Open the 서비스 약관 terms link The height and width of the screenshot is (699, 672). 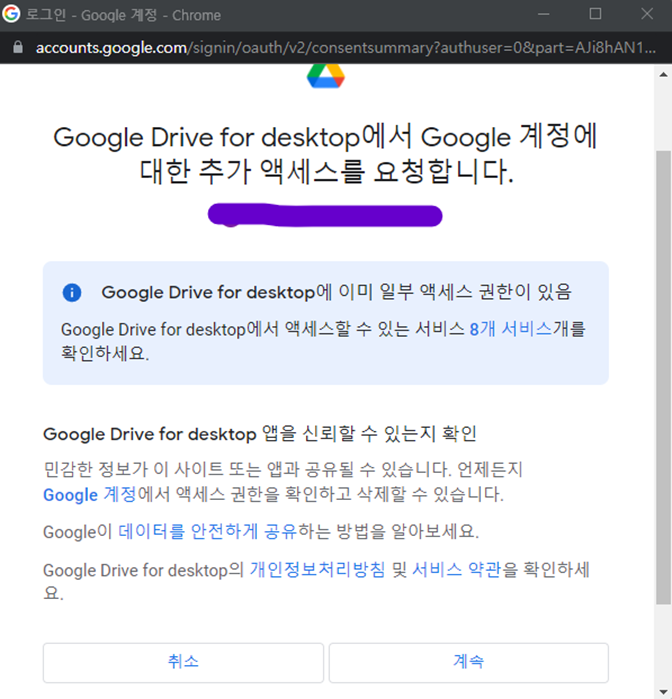point(457,570)
